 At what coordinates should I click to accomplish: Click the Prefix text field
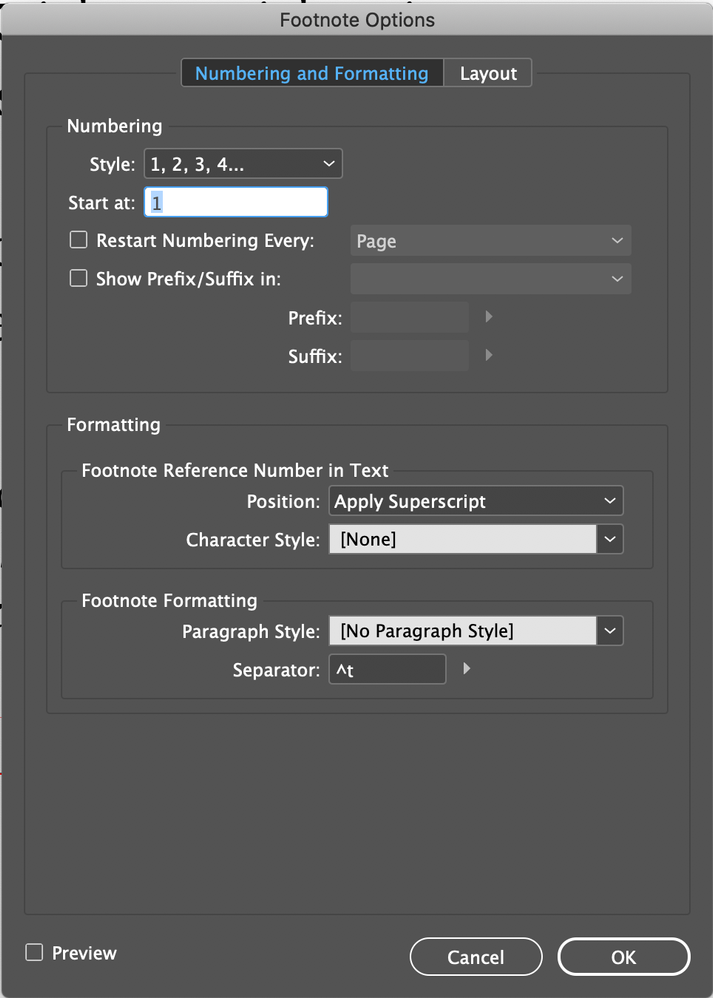[409, 318]
